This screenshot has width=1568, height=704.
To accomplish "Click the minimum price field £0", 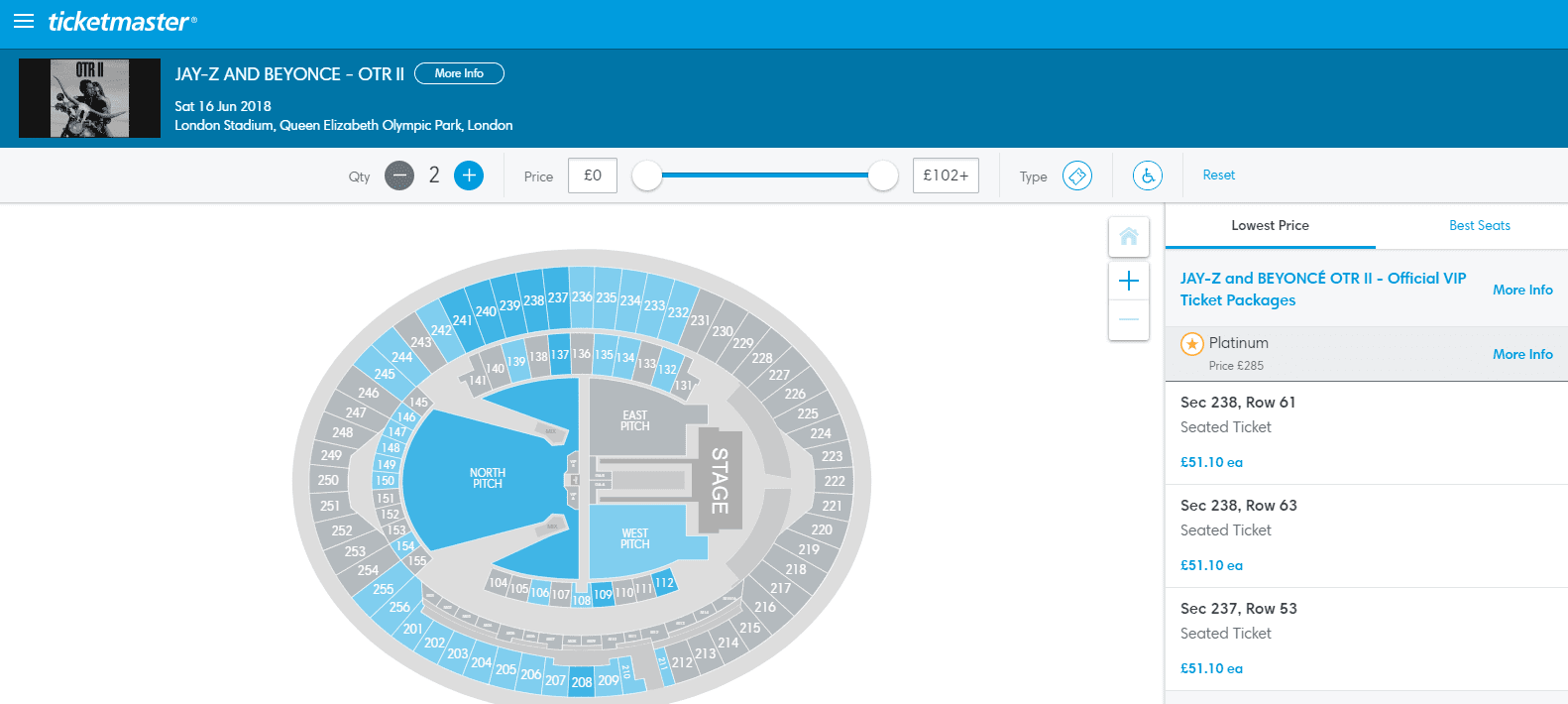I will 593,176.
